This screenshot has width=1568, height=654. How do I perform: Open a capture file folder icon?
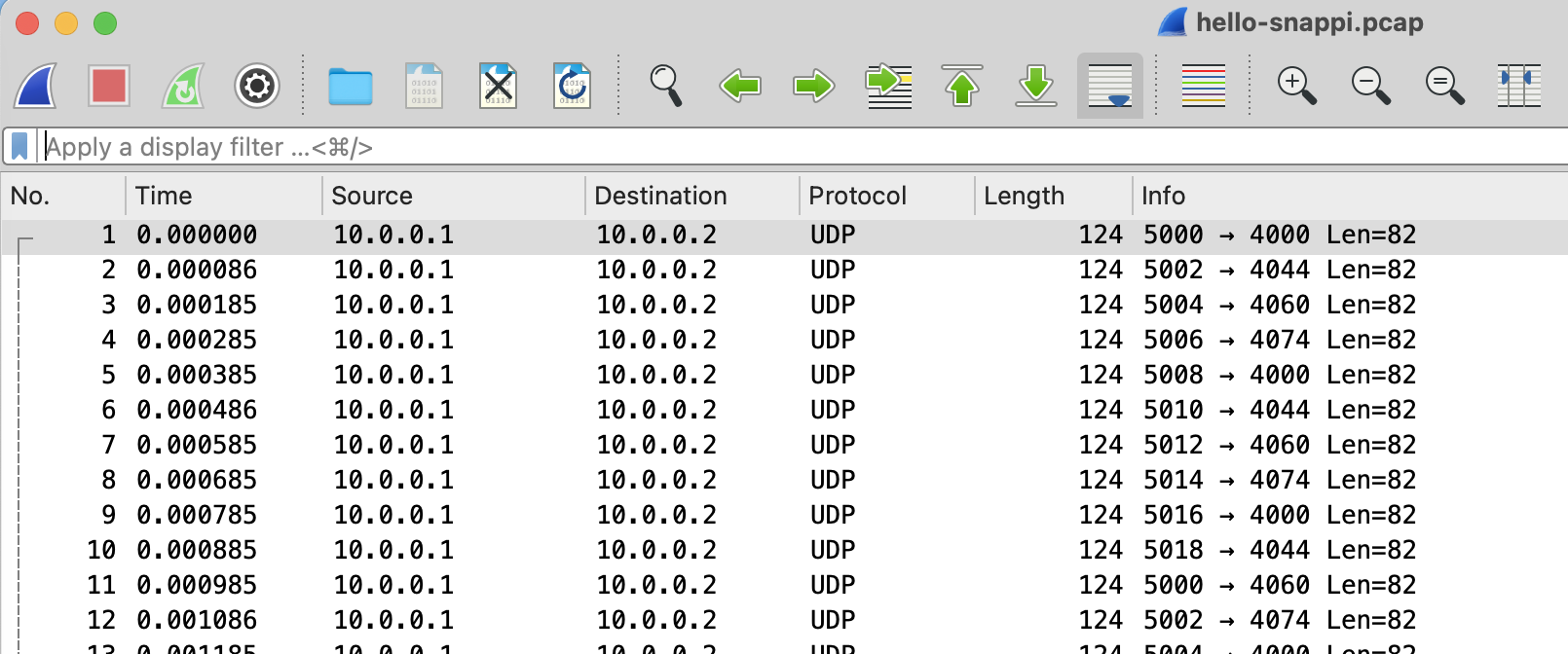pyautogui.click(x=351, y=86)
